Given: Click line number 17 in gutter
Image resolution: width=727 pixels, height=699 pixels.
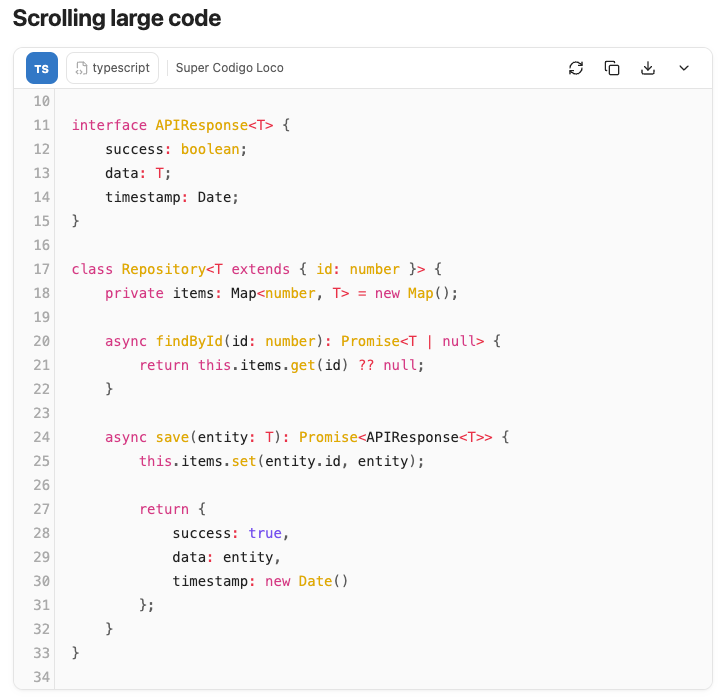Looking at the screenshot, I should [x=41, y=269].
